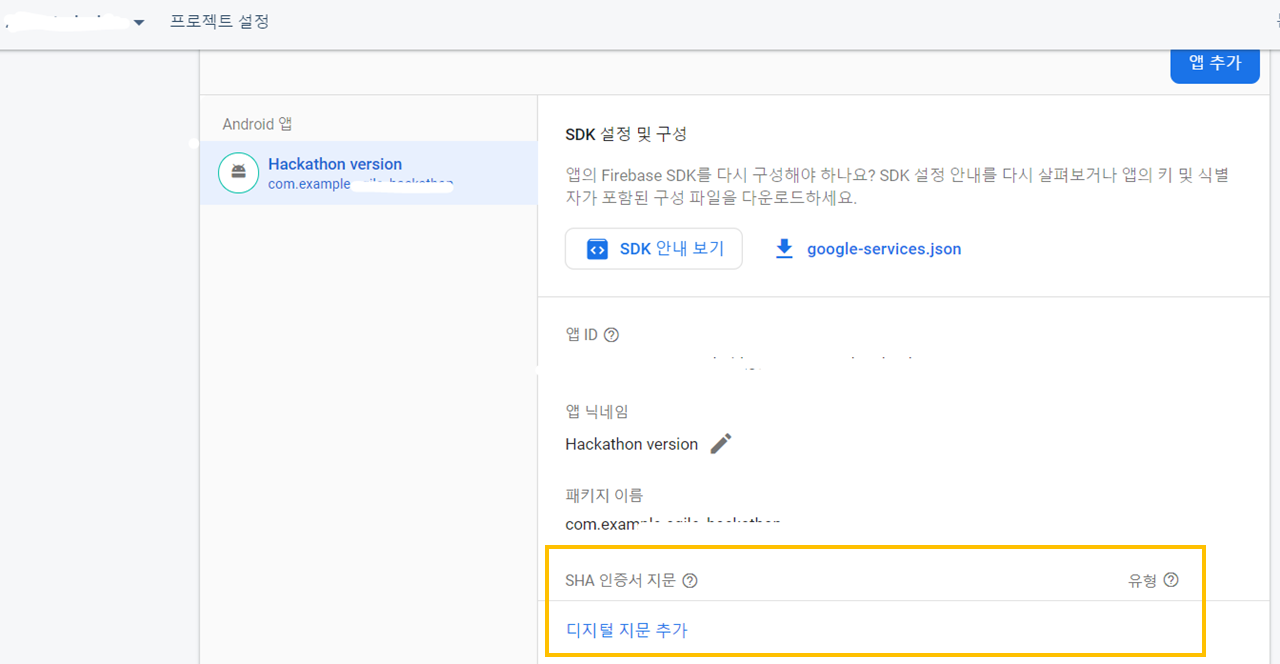
Task: Download the google-services.json file
Action: [867, 249]
